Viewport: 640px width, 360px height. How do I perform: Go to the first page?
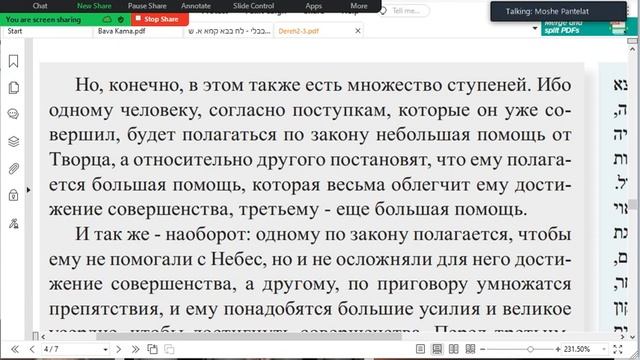click(15, 349)
